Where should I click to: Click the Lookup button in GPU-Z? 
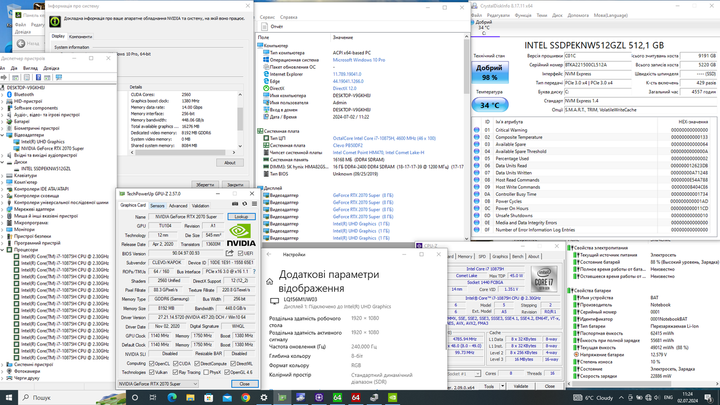(242, 216)
